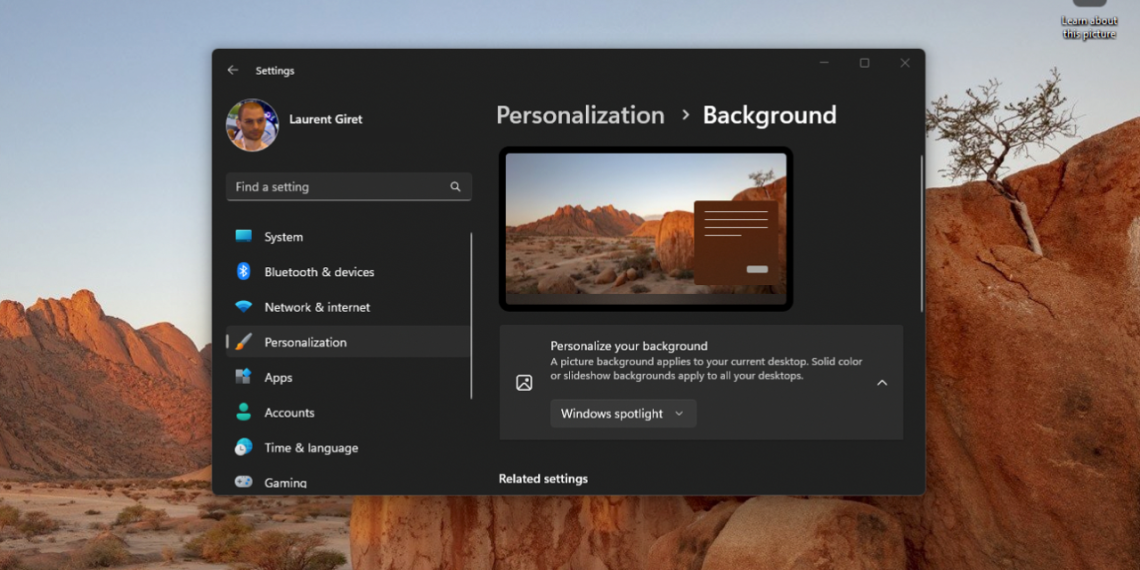Click the Accounts person icon
The height and width of the screenshot is (570, 1140).
(243, 412)
